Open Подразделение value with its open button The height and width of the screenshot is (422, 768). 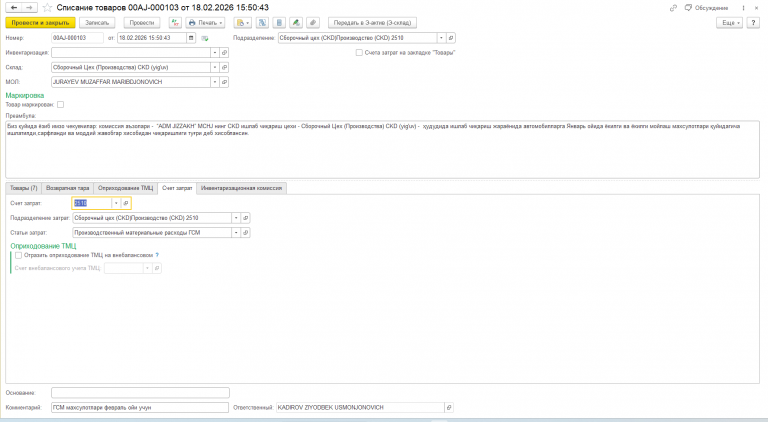coord(451,38)
